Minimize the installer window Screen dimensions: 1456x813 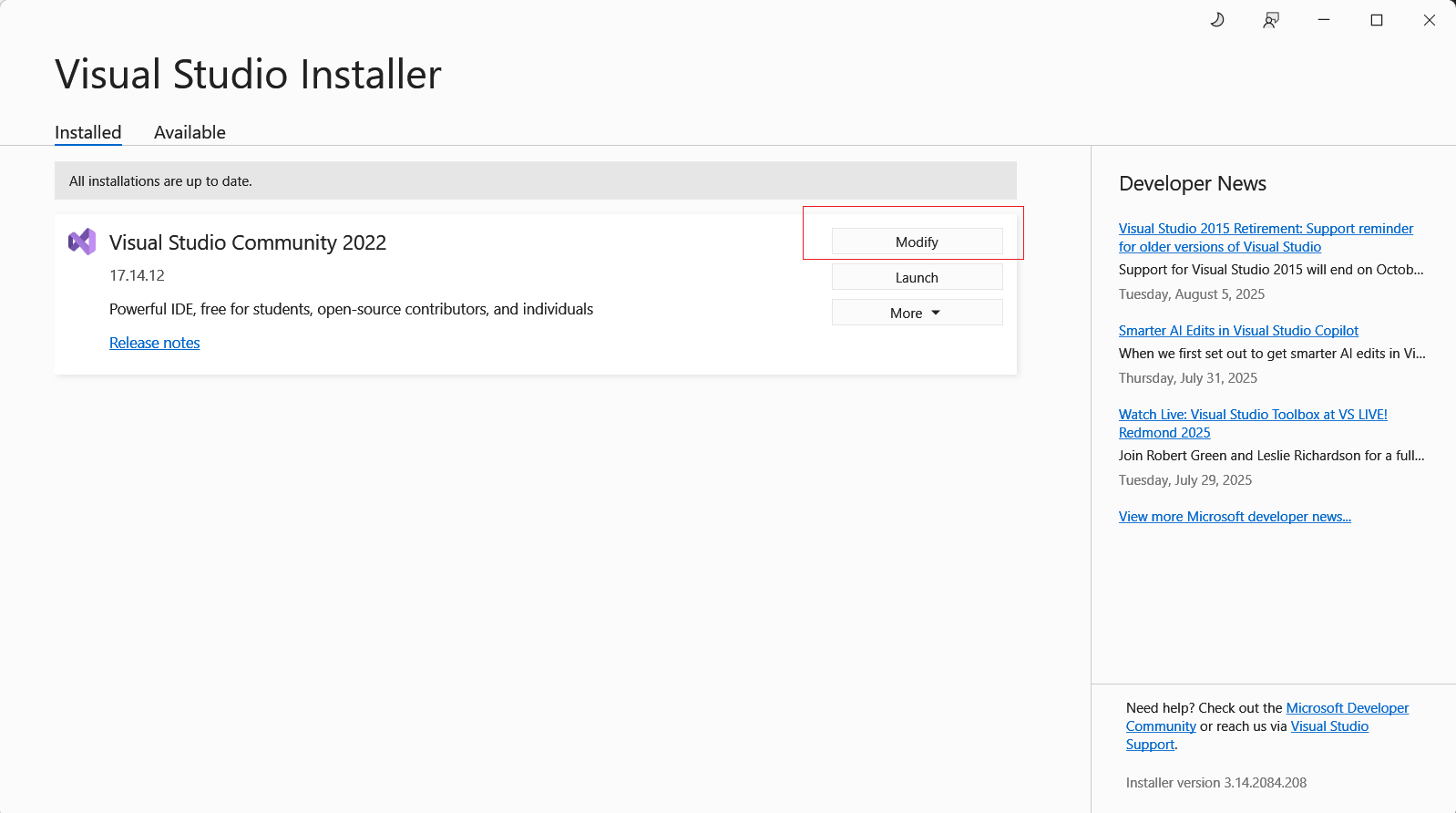pos(1324,20)
